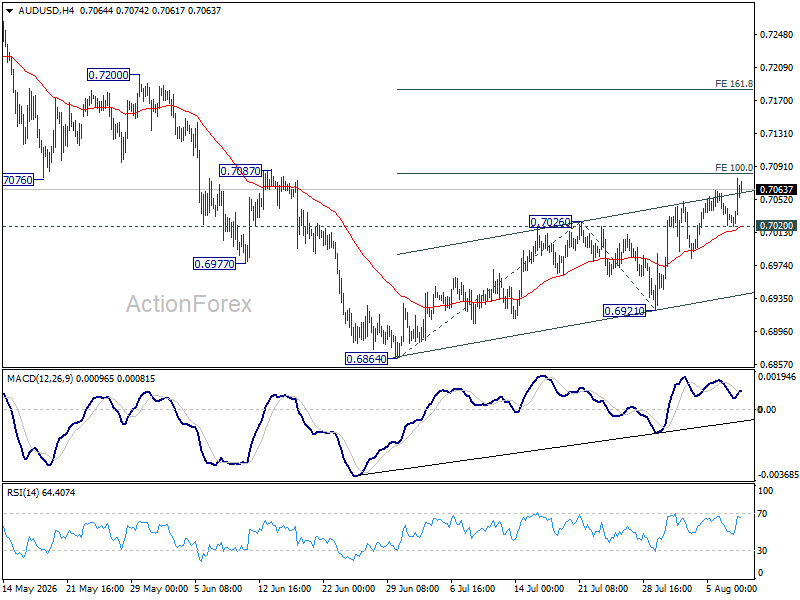Click the FE 161.8 Fibonacci level label
The image size is (800, 600).
(734, 84)
